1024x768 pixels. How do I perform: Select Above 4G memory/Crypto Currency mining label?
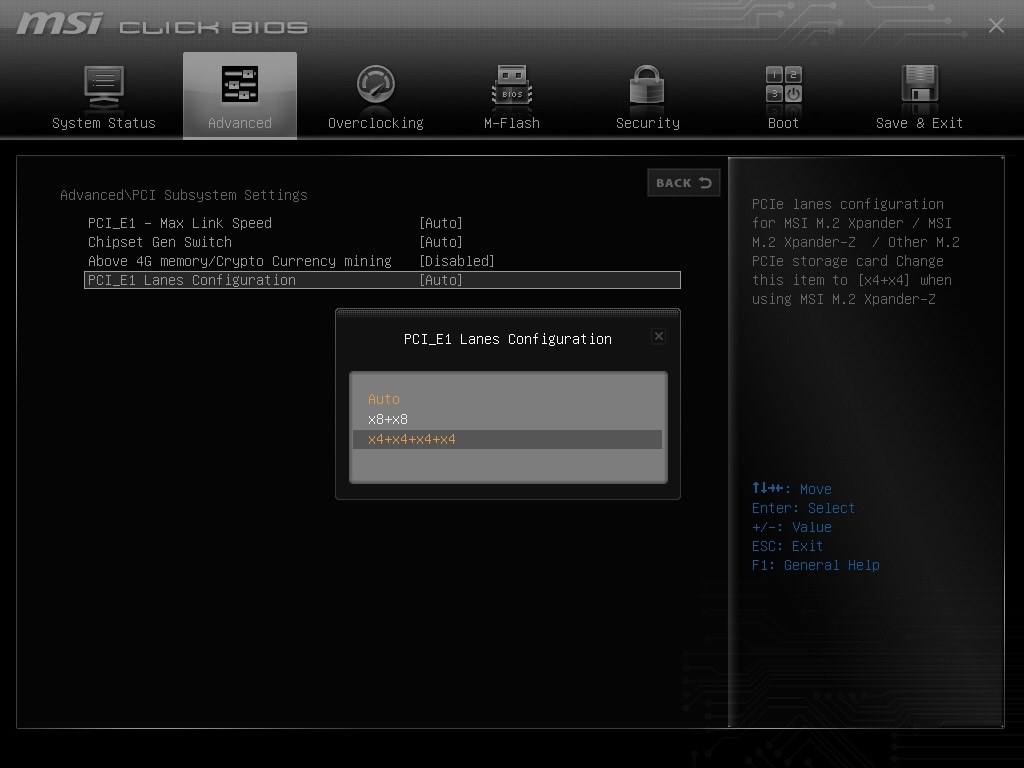(x=240, y=261)
